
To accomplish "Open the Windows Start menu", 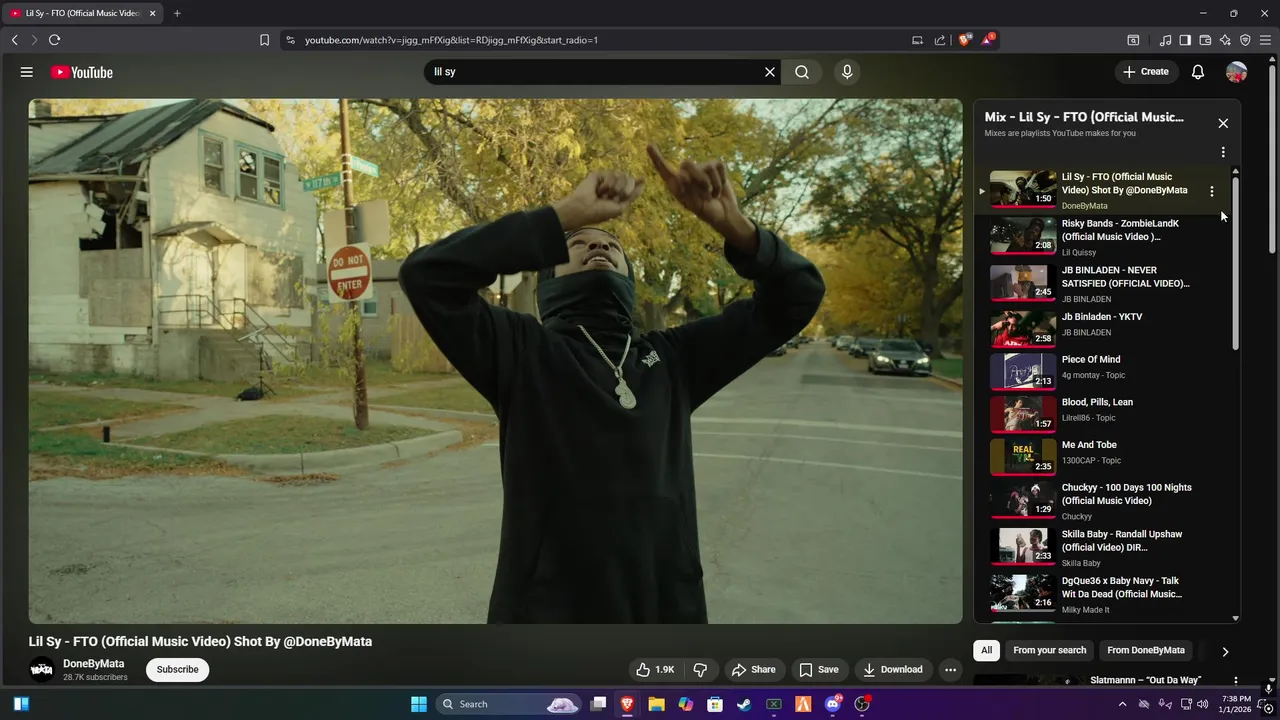I will point(419,704).
